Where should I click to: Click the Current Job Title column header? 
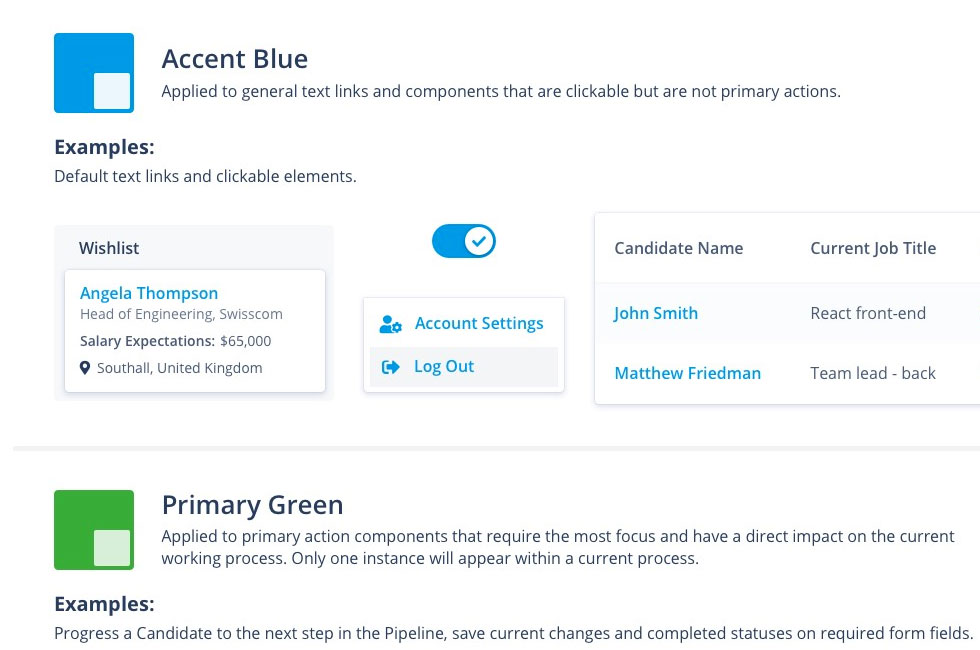click(x=873, y=248)
